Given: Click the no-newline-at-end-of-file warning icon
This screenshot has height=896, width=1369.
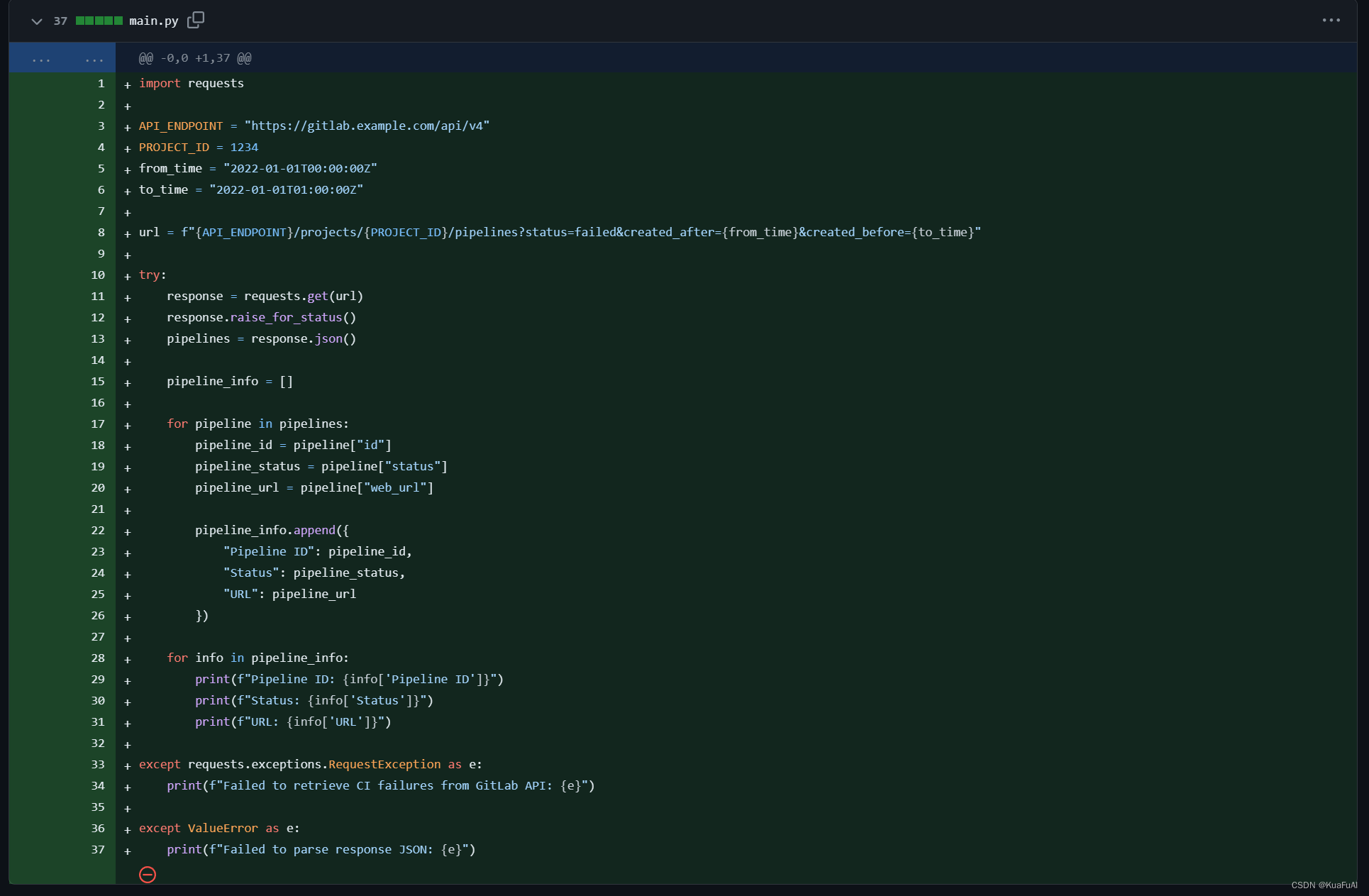Looking at the screenshot, I should click(148, 875).
